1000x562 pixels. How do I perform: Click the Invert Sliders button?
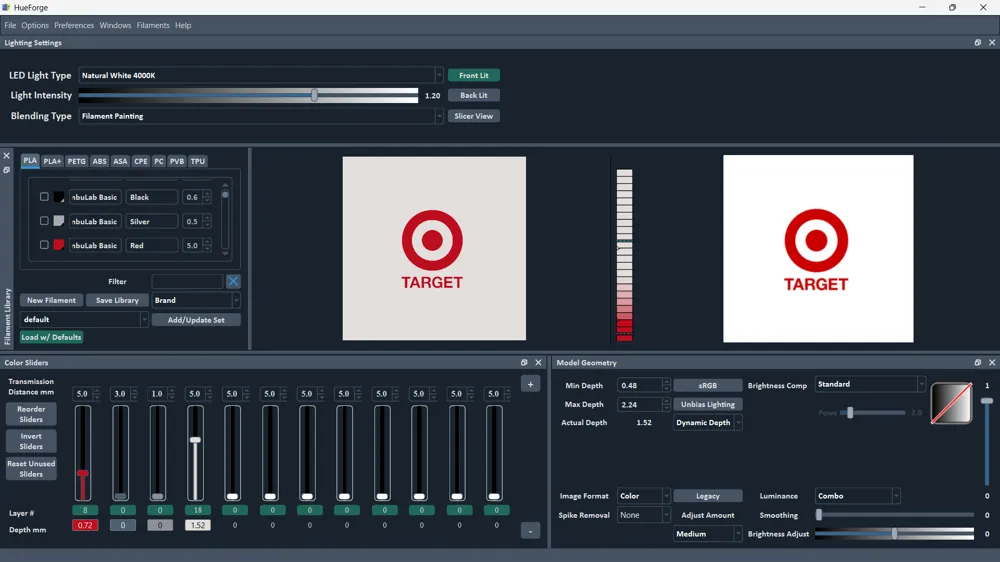pos(31,441)
